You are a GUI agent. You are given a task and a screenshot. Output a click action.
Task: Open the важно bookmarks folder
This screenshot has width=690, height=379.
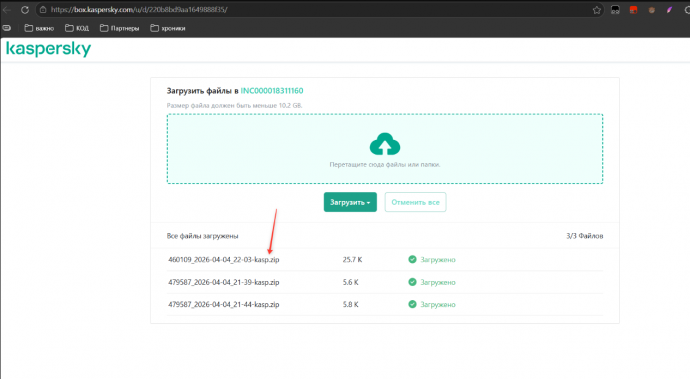point(39,28)
